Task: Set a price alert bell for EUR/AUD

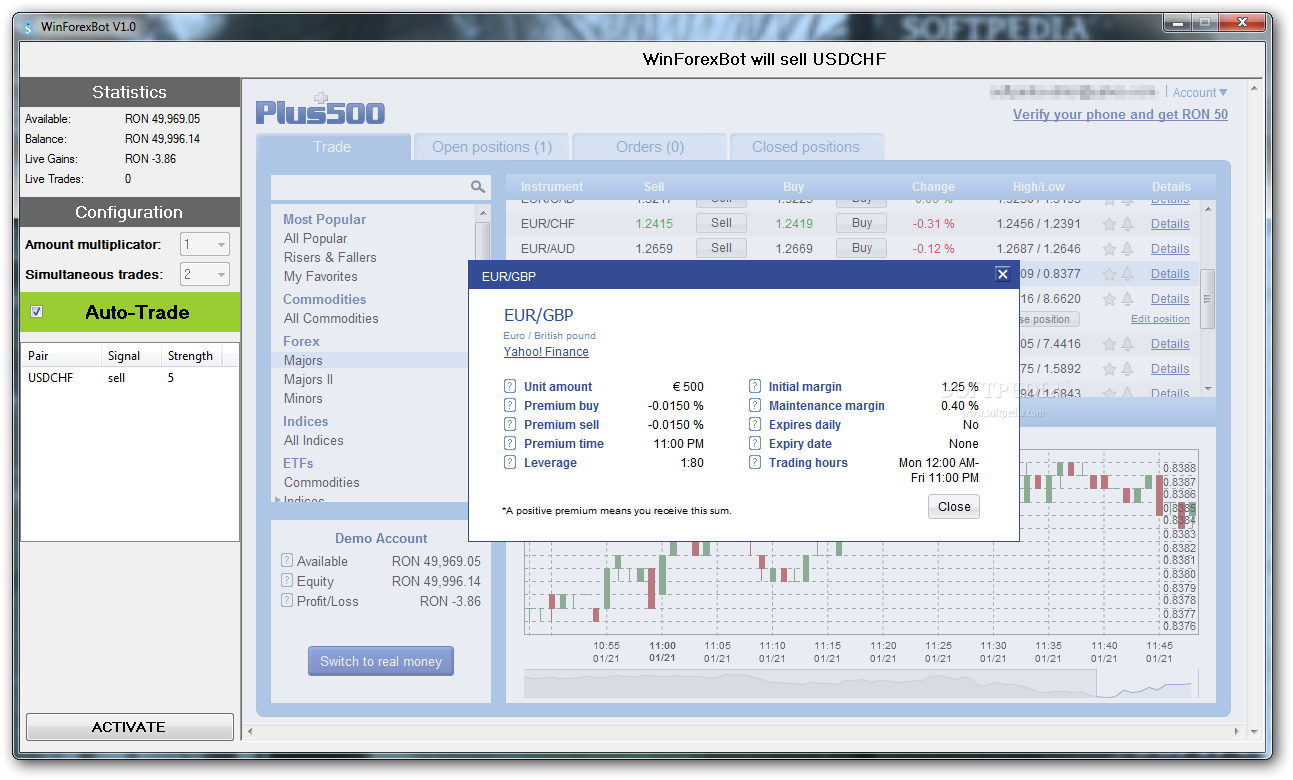Action: pyautogui.click(x=1127, y=249)
